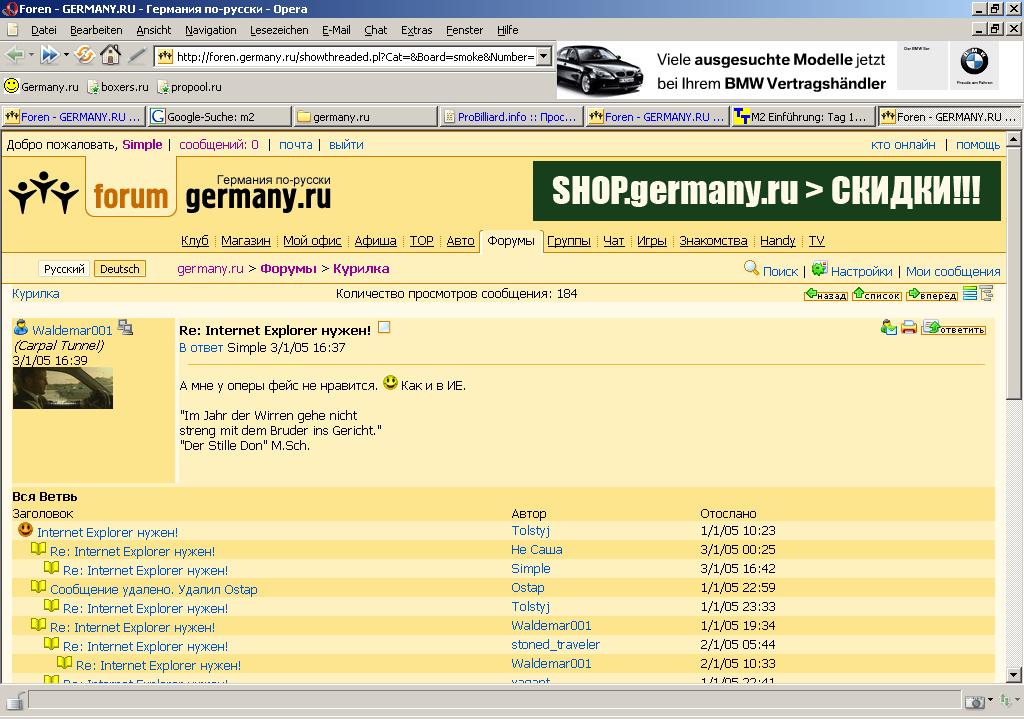Click the Waldemar001 avatar image
Viewport: 1024px width, 719px height.
click(63, 388)
